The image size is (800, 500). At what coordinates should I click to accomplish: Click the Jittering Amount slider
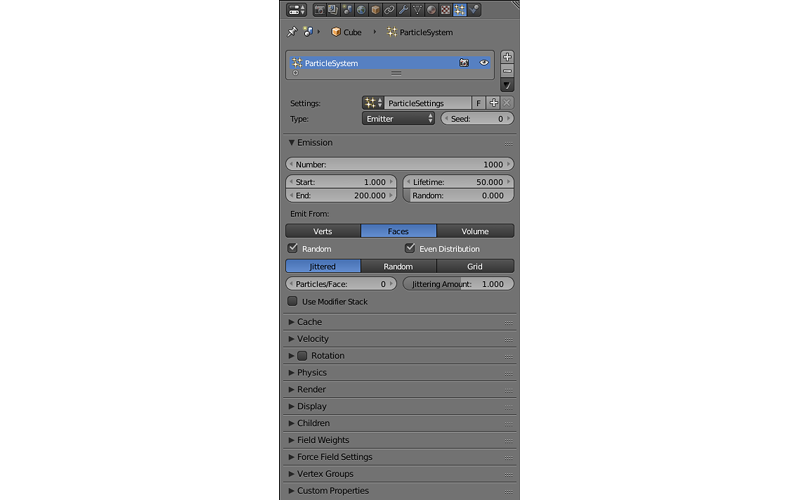point(458,284)
